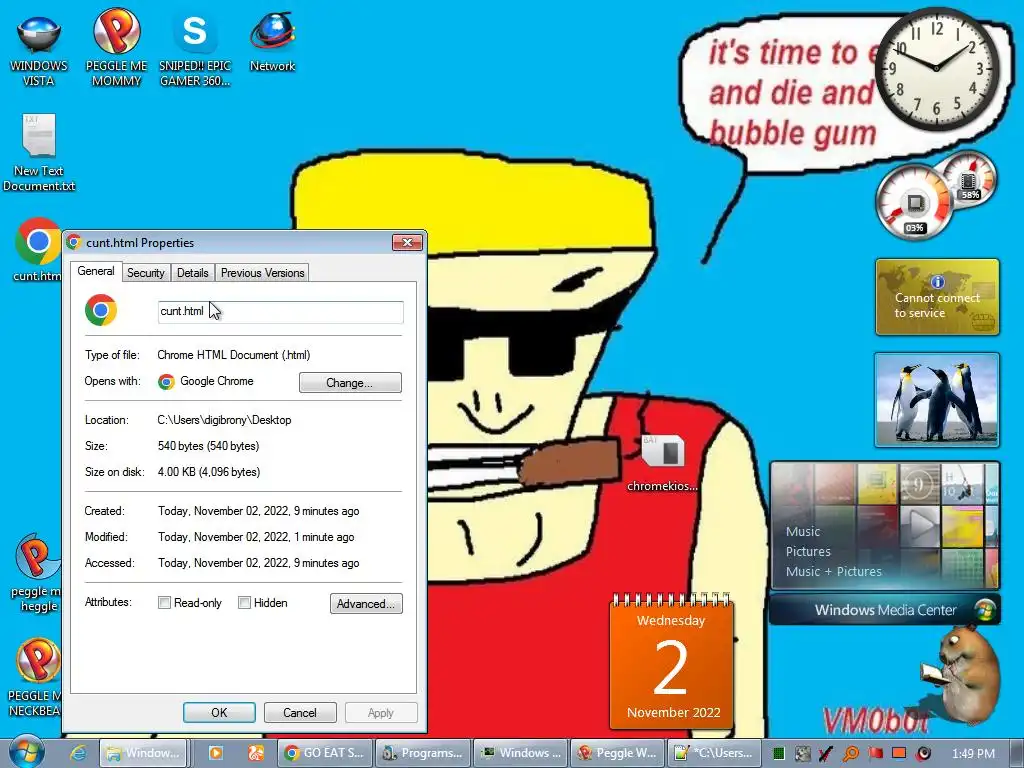Viewport: 1024px width, 768px height.
Task: Select the cunt.html Chrome icon on desktop
Action: click(37, 249)
